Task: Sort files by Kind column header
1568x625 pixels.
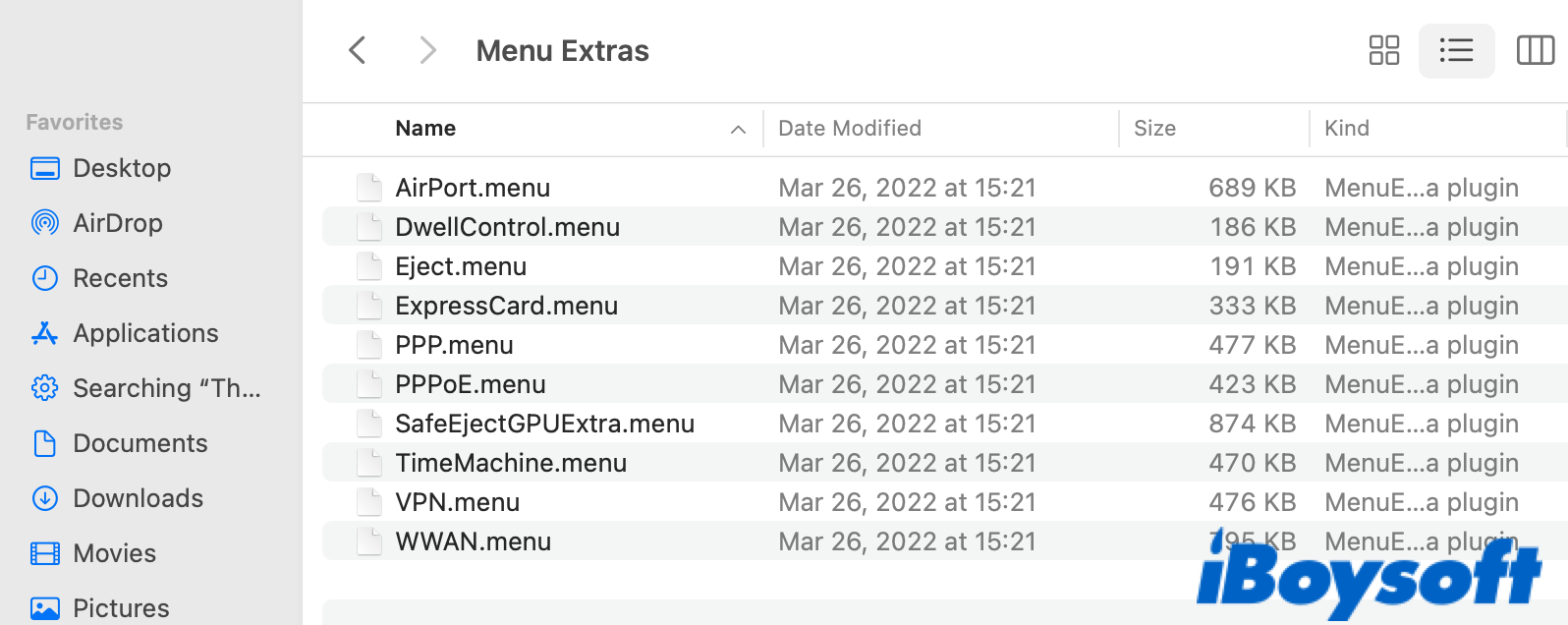Action: point(1346,129)
